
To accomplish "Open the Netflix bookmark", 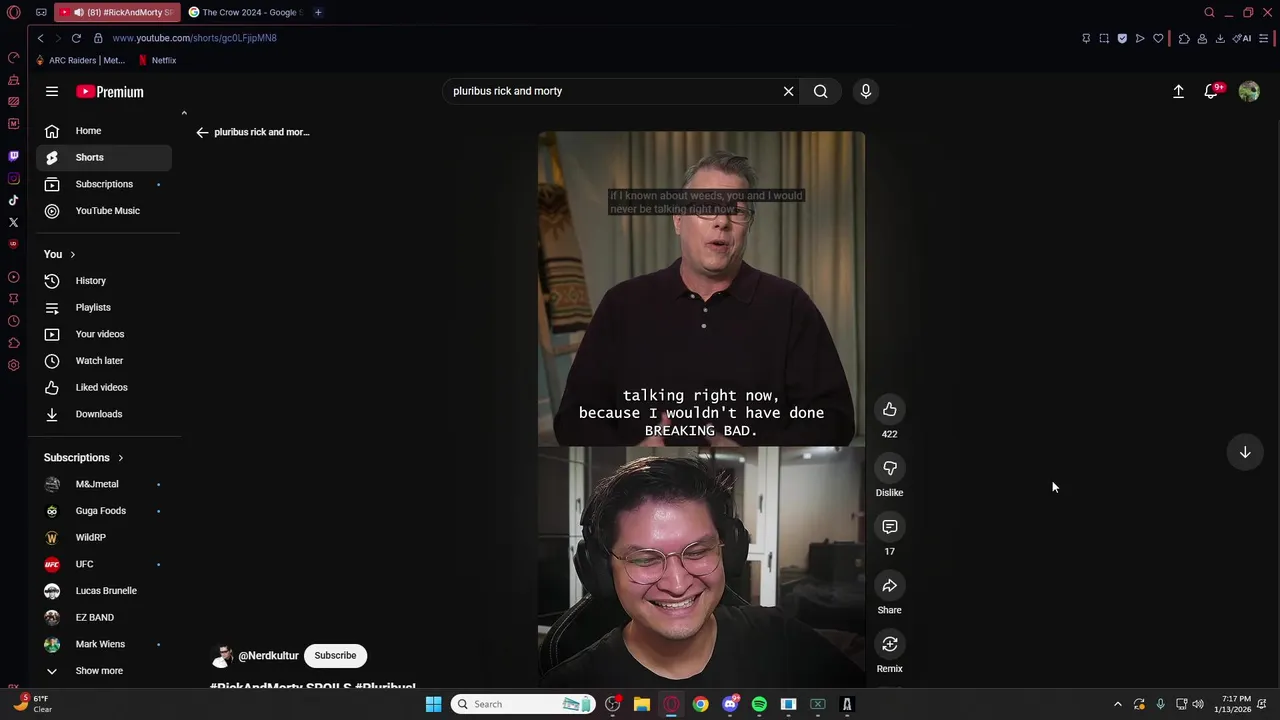I will click(x=157, y=60).
